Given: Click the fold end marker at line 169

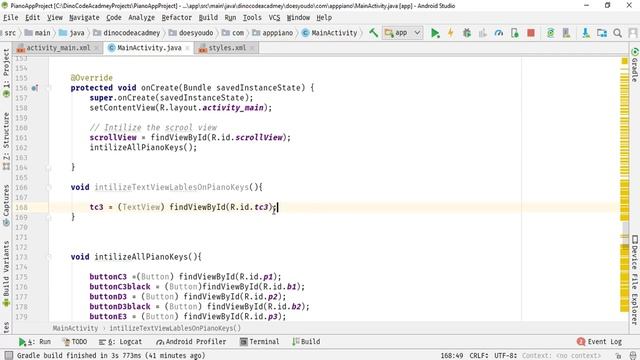Looking at the screenshot, I should point(48,217).
